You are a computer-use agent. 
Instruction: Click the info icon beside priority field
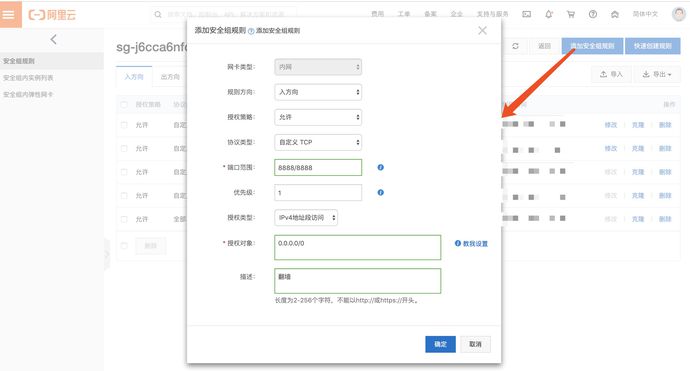(381, 192)
